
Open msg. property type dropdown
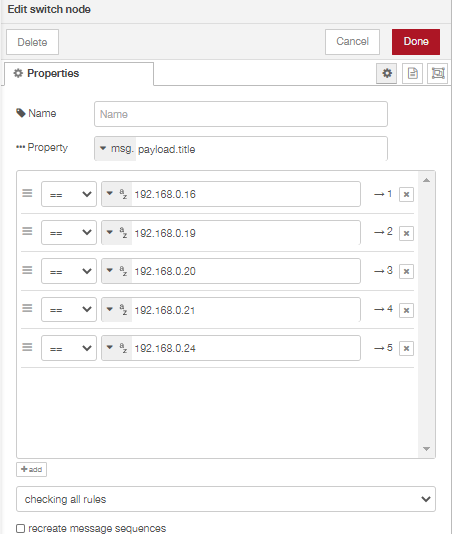pos(116,148)
